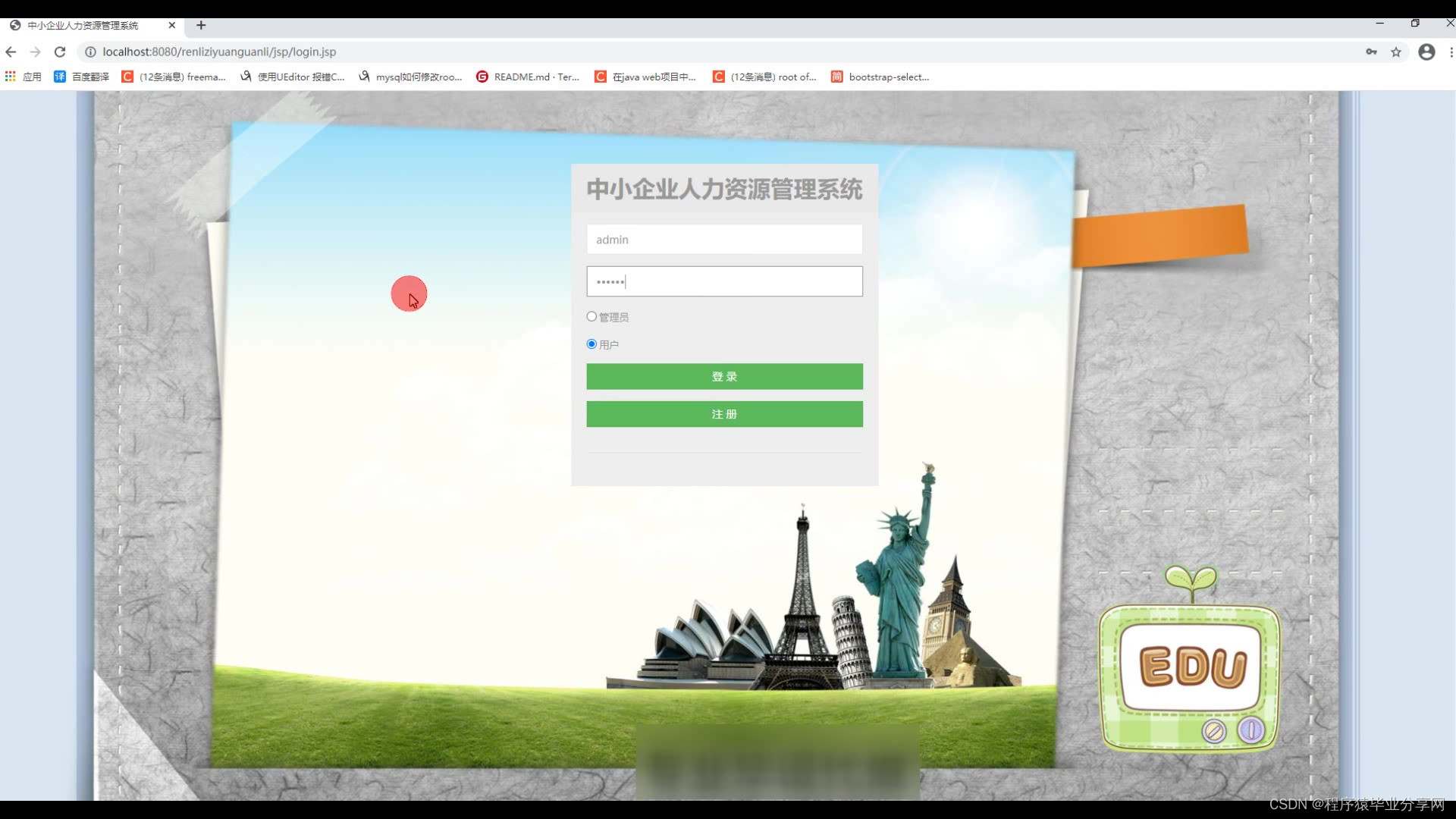Open the Chrome three-dot menu
This screenshot has height=819, width=1456.
(1451, 52)
